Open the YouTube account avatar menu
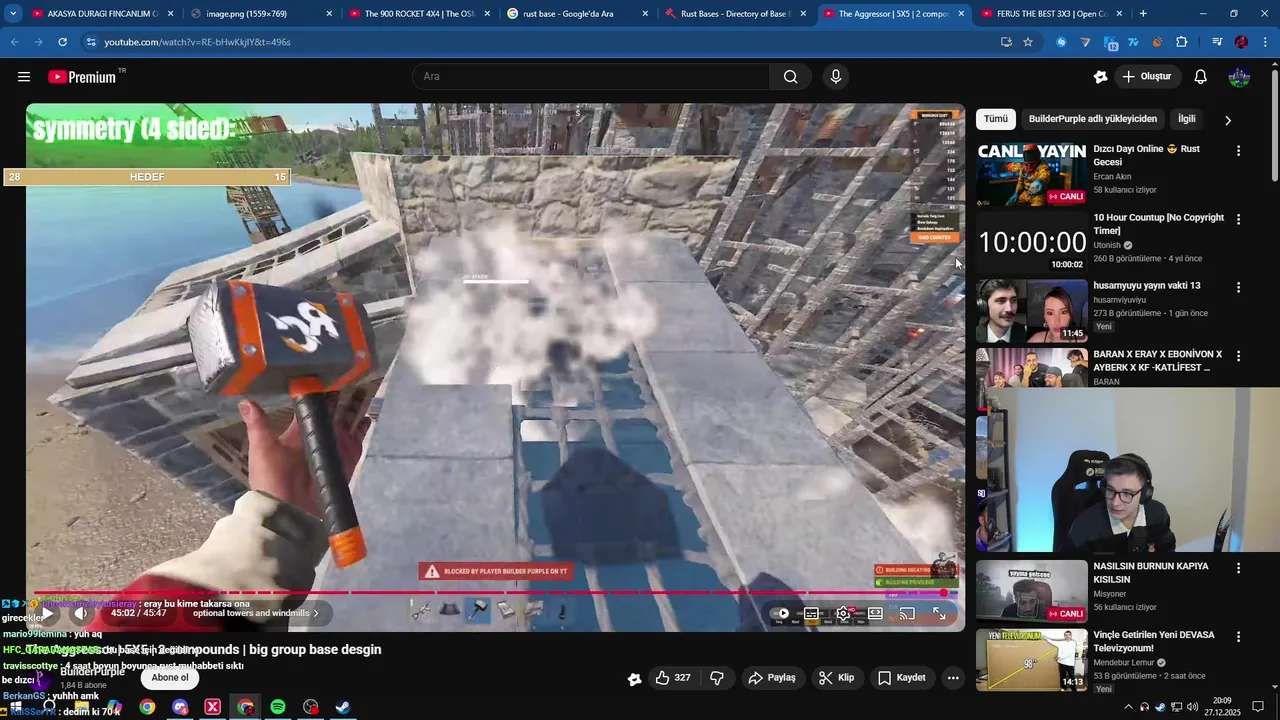The height and width of the screenshot is (720, 1280). point(1239,77)
